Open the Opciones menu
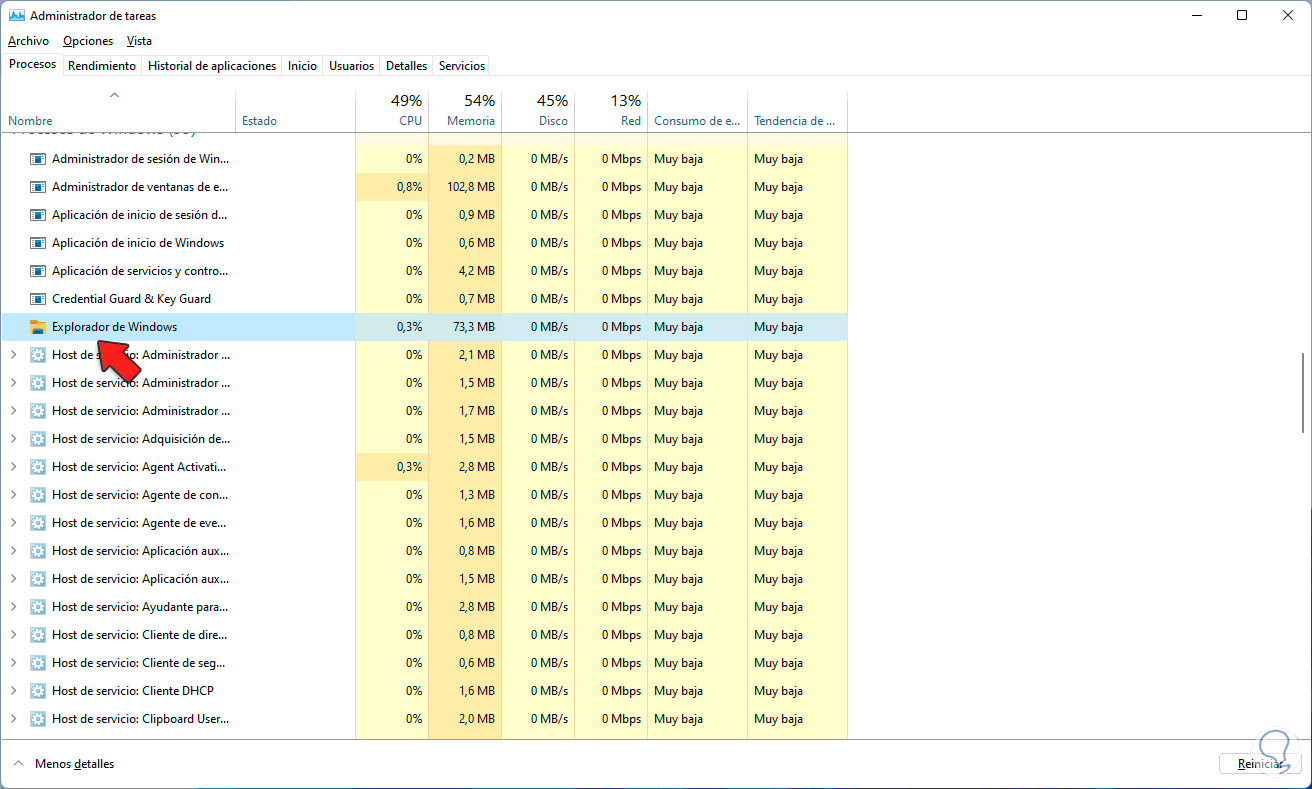 (x=88, y=41)
